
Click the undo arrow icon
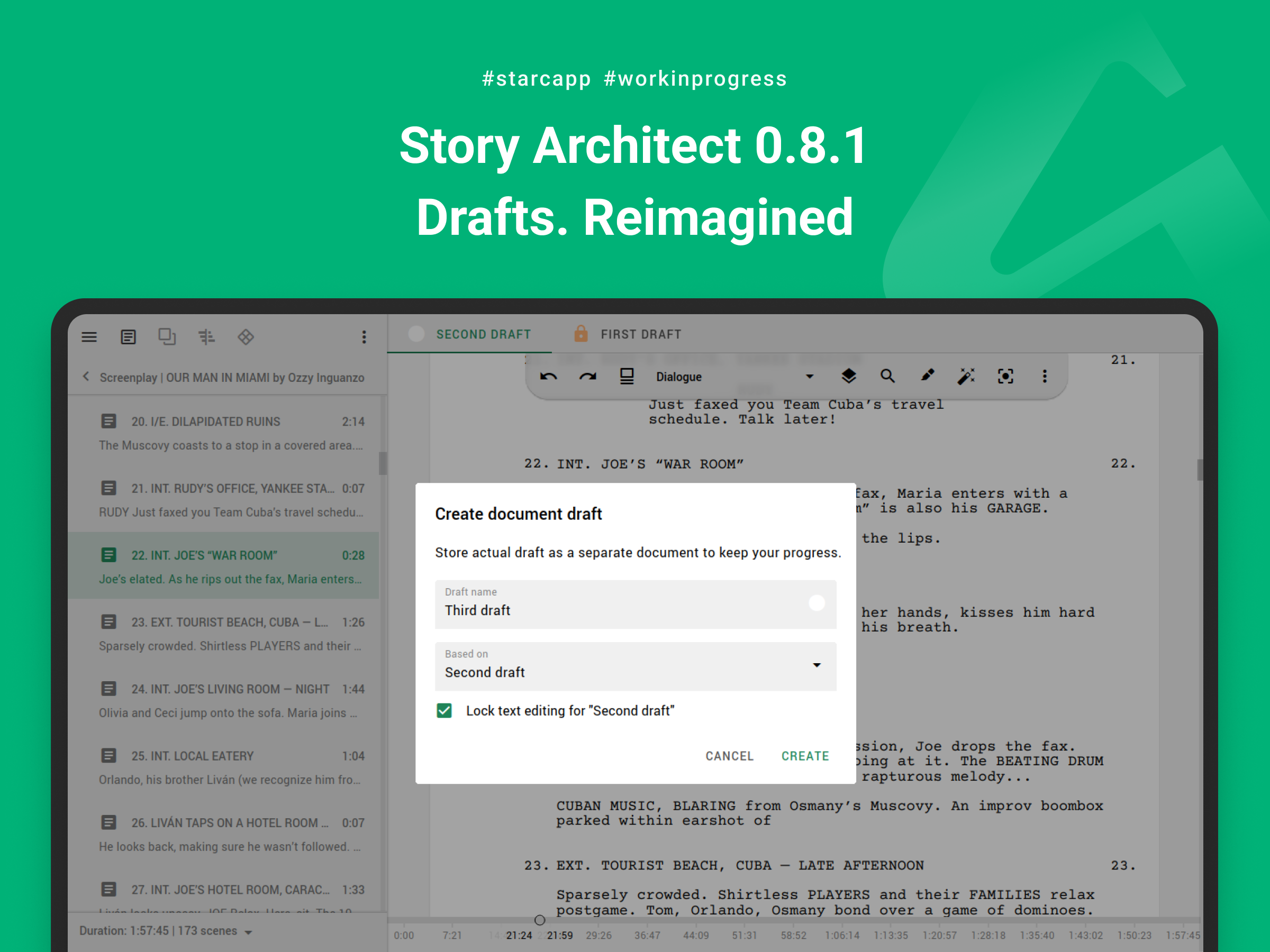tap(548, 377)
